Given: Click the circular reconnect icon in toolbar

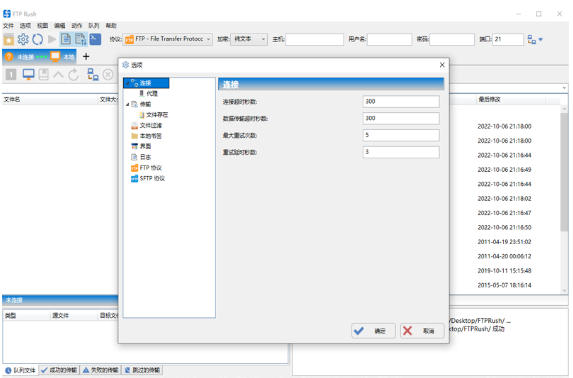Looking at the screenshot, I should pyautogui.click(x=37, y=39).
